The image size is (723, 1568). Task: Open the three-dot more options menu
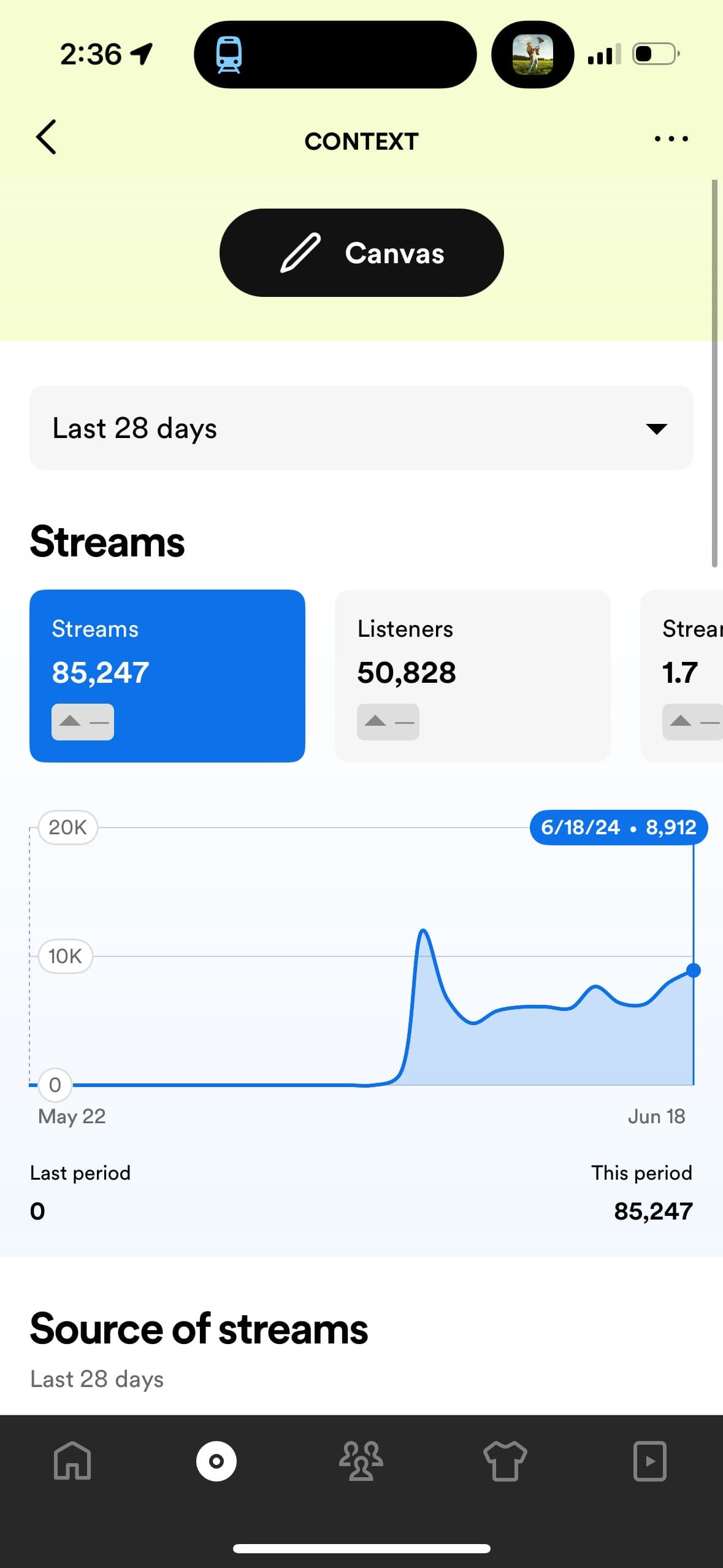[671, 139]
